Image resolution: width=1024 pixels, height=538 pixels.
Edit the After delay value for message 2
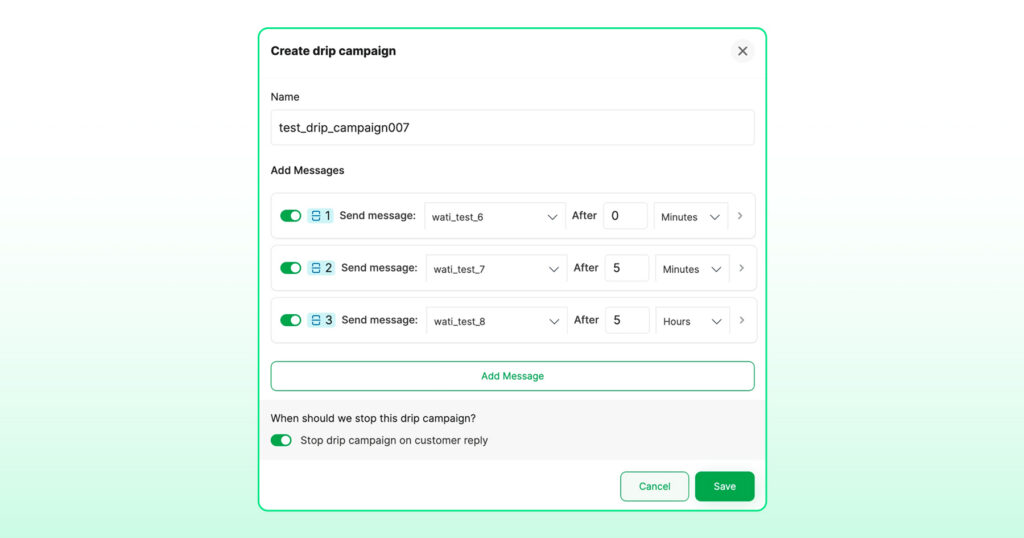[x=626, y=268]
